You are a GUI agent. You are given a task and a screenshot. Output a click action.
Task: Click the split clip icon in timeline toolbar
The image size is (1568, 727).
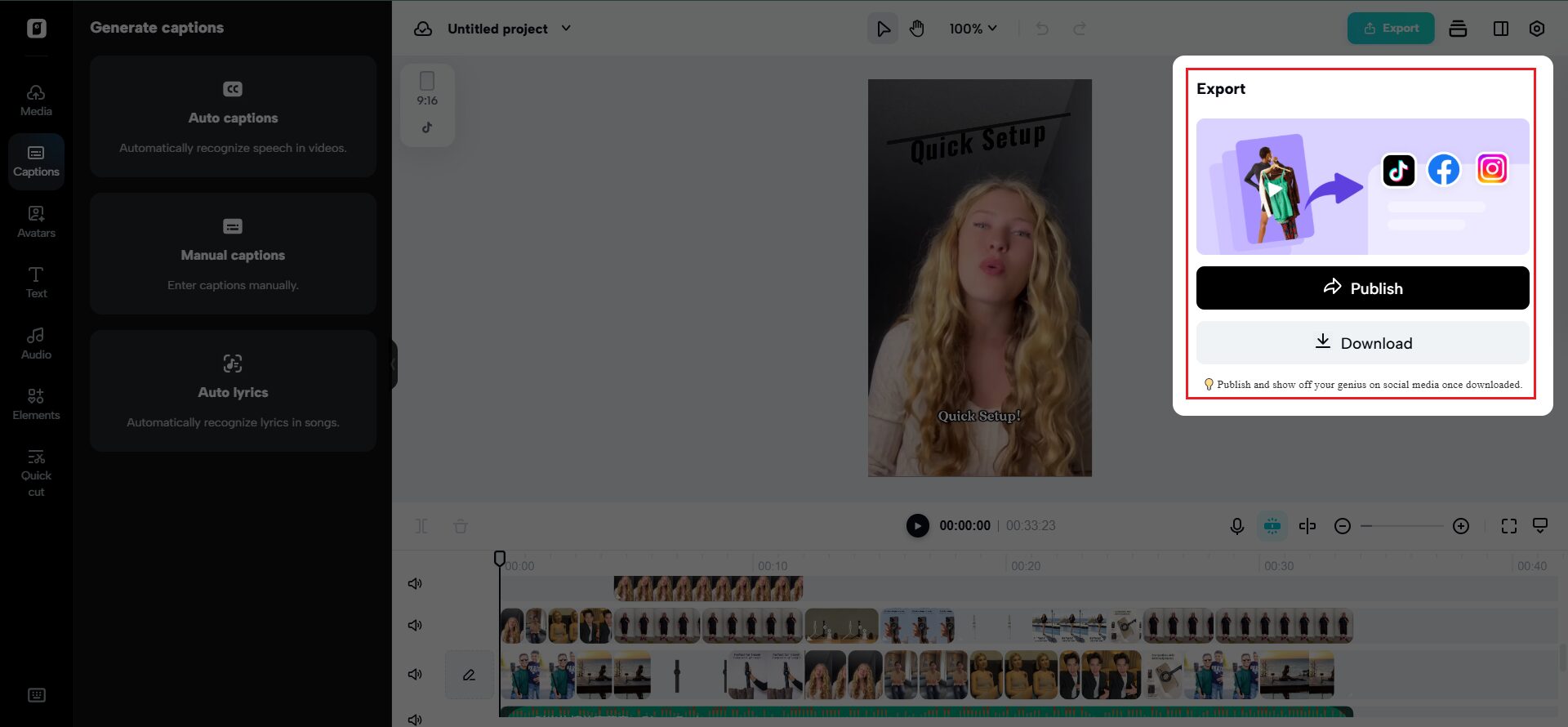[x=1307, y=526]
